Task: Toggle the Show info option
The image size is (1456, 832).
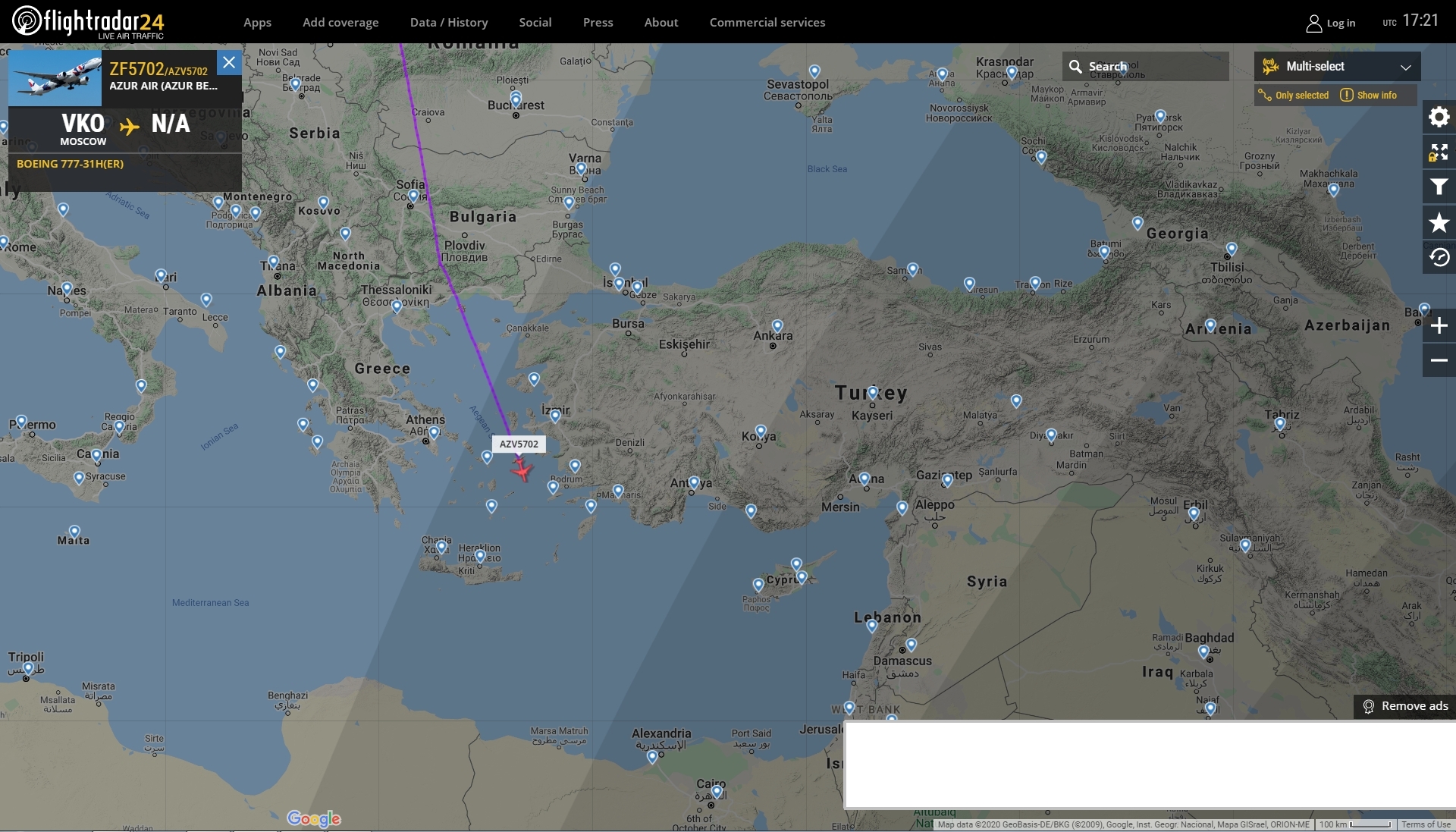Action: point(1368,96)
